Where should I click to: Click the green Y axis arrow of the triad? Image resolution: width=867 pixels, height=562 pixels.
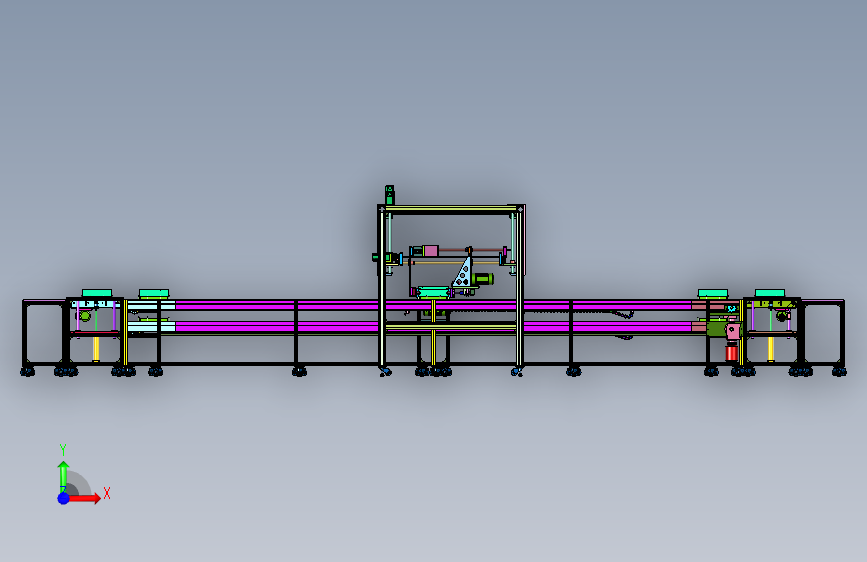(63, 476)
